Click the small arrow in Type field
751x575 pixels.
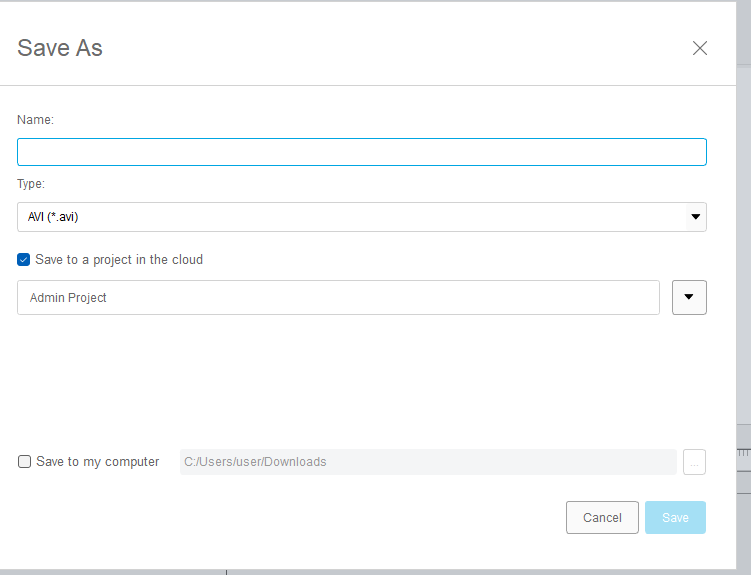695,217
